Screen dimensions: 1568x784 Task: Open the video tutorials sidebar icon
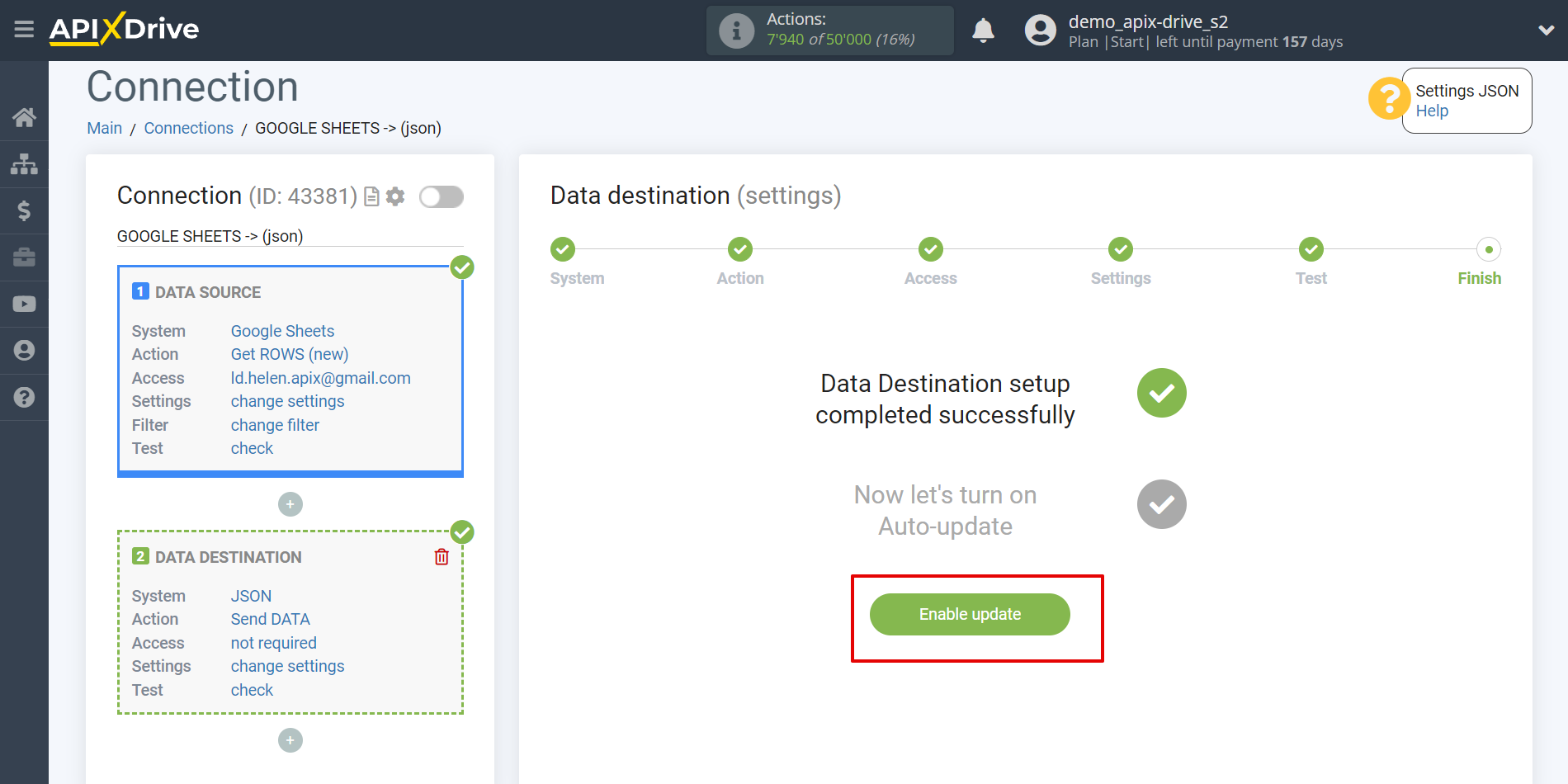[x=24, y=304]
